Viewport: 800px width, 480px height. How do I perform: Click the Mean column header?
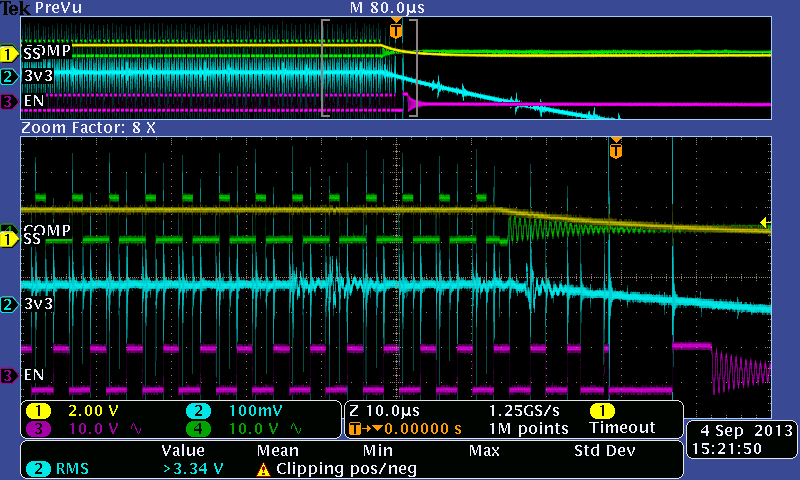pos(277,450)
